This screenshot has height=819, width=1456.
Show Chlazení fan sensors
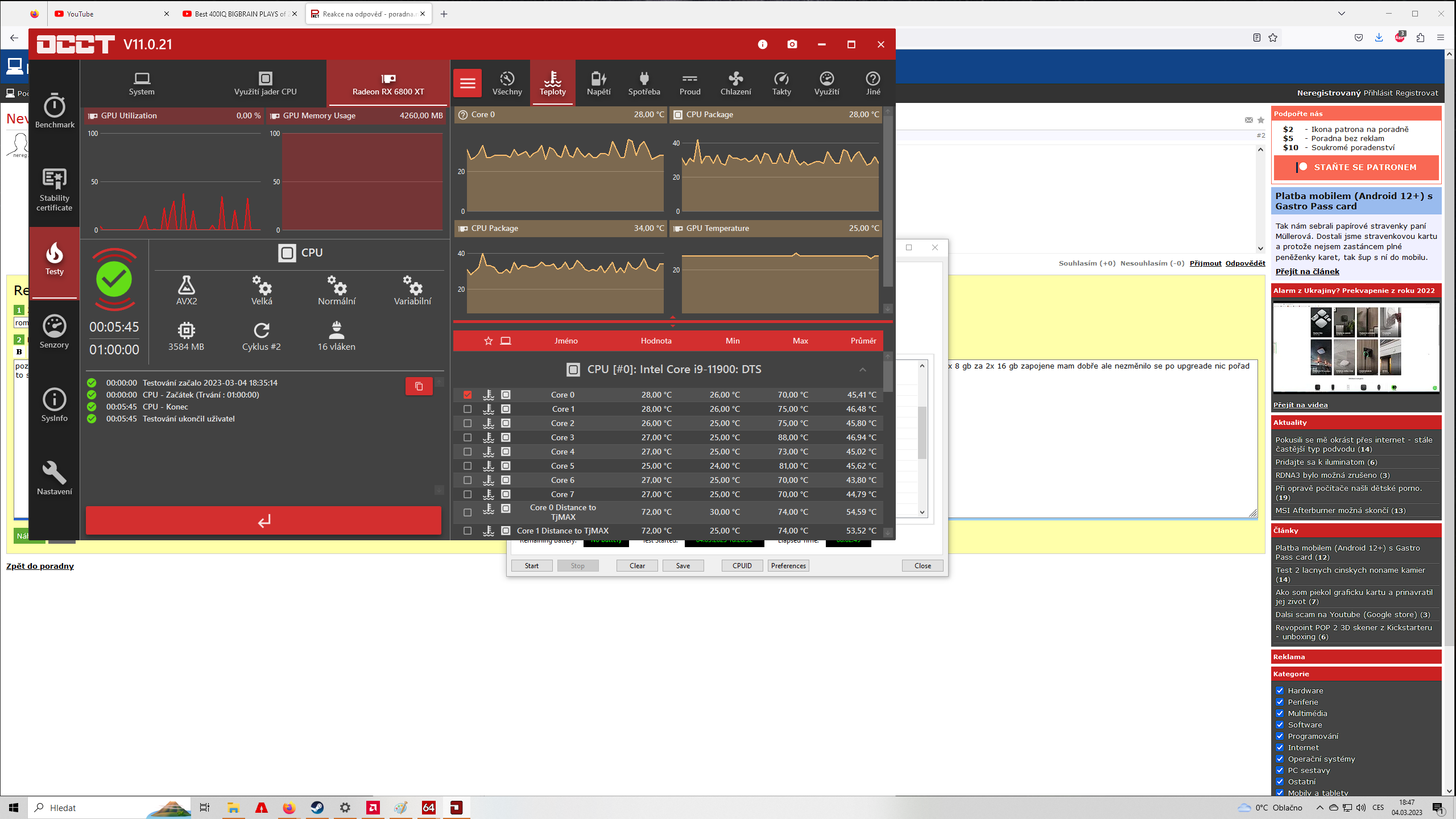[x=735, y=83]
